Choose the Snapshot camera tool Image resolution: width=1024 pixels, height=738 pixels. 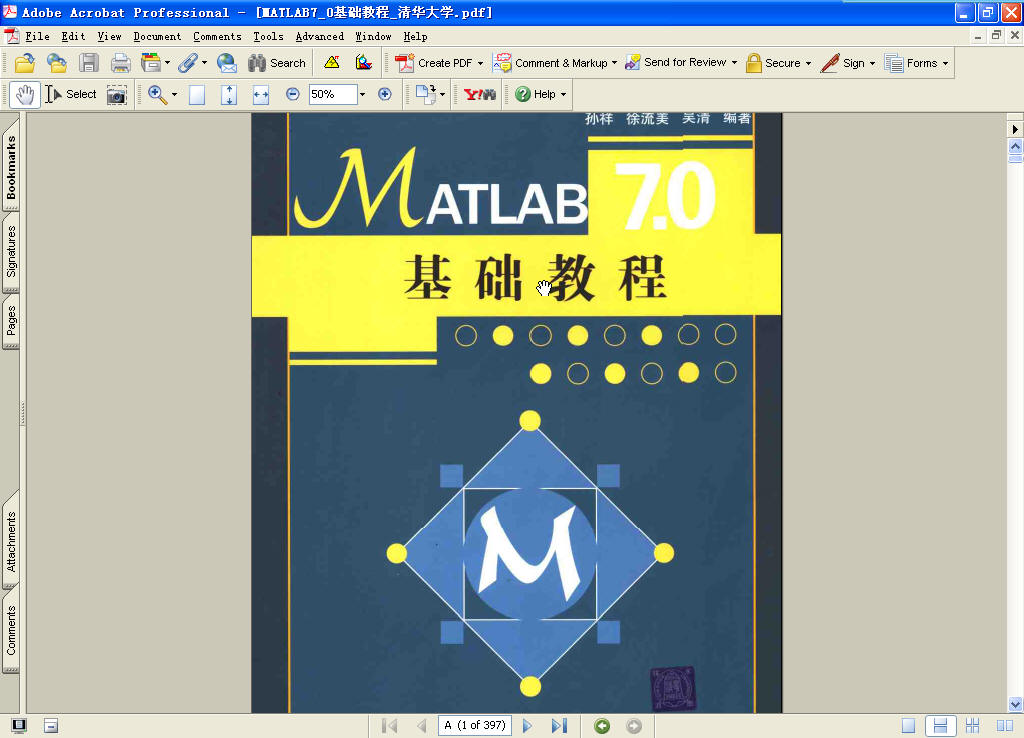pos(117,95)
